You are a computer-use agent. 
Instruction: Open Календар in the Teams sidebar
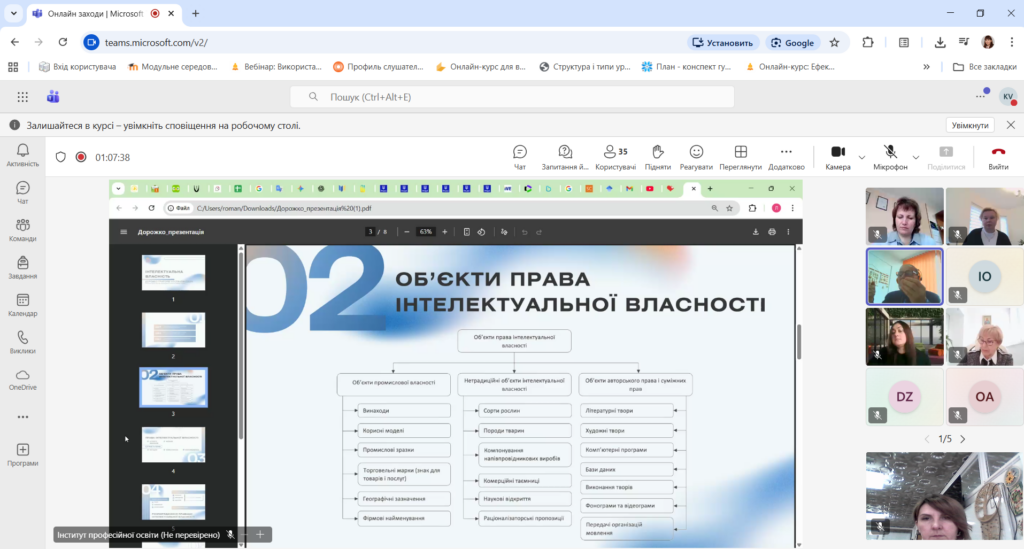[22, 305]
